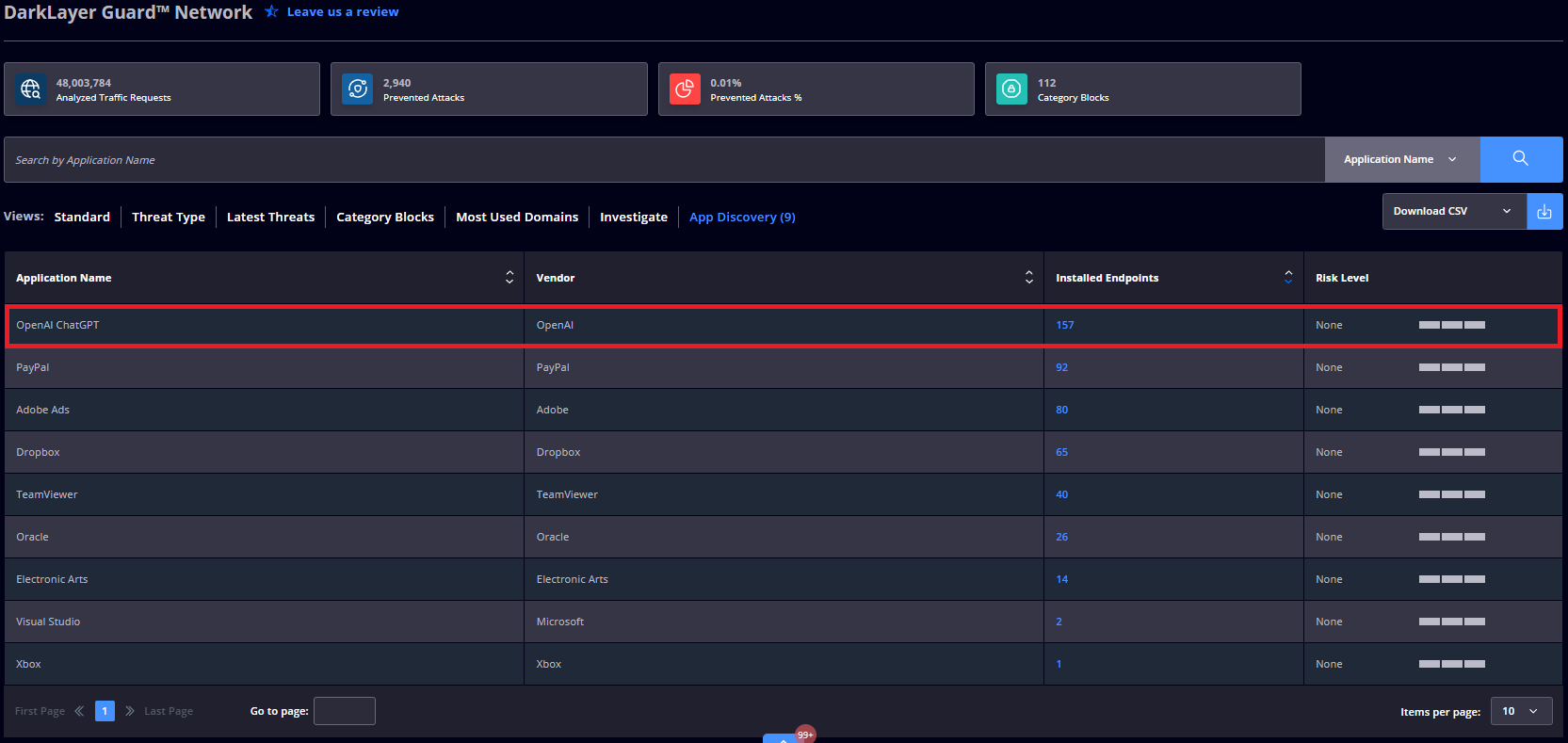Open the Application Name search filter dropdown

[1402, 159]
